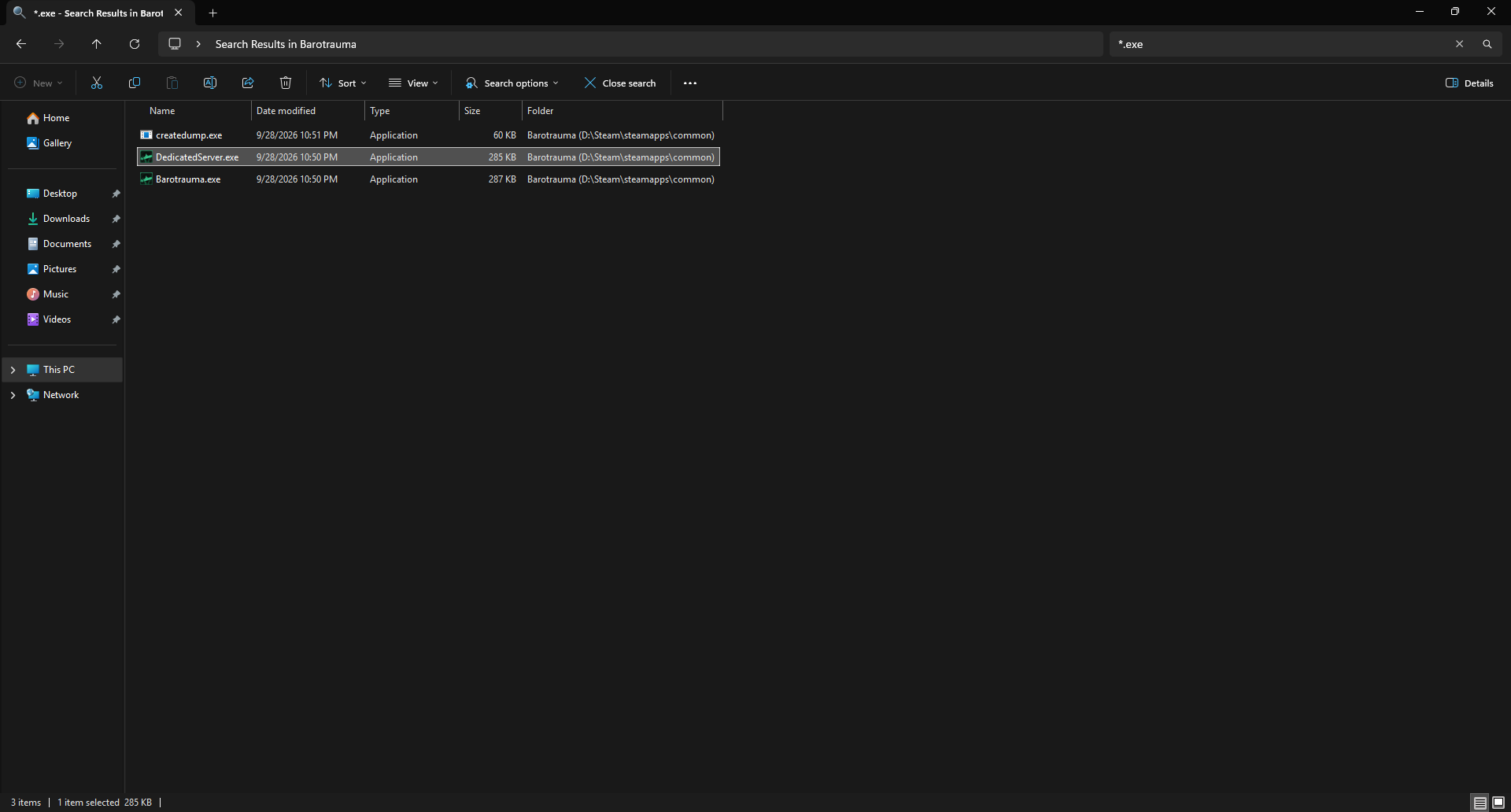Clear the *.exe search text
The height and width of the screenshot is (812, 1511).
(x=1459, y=44)
